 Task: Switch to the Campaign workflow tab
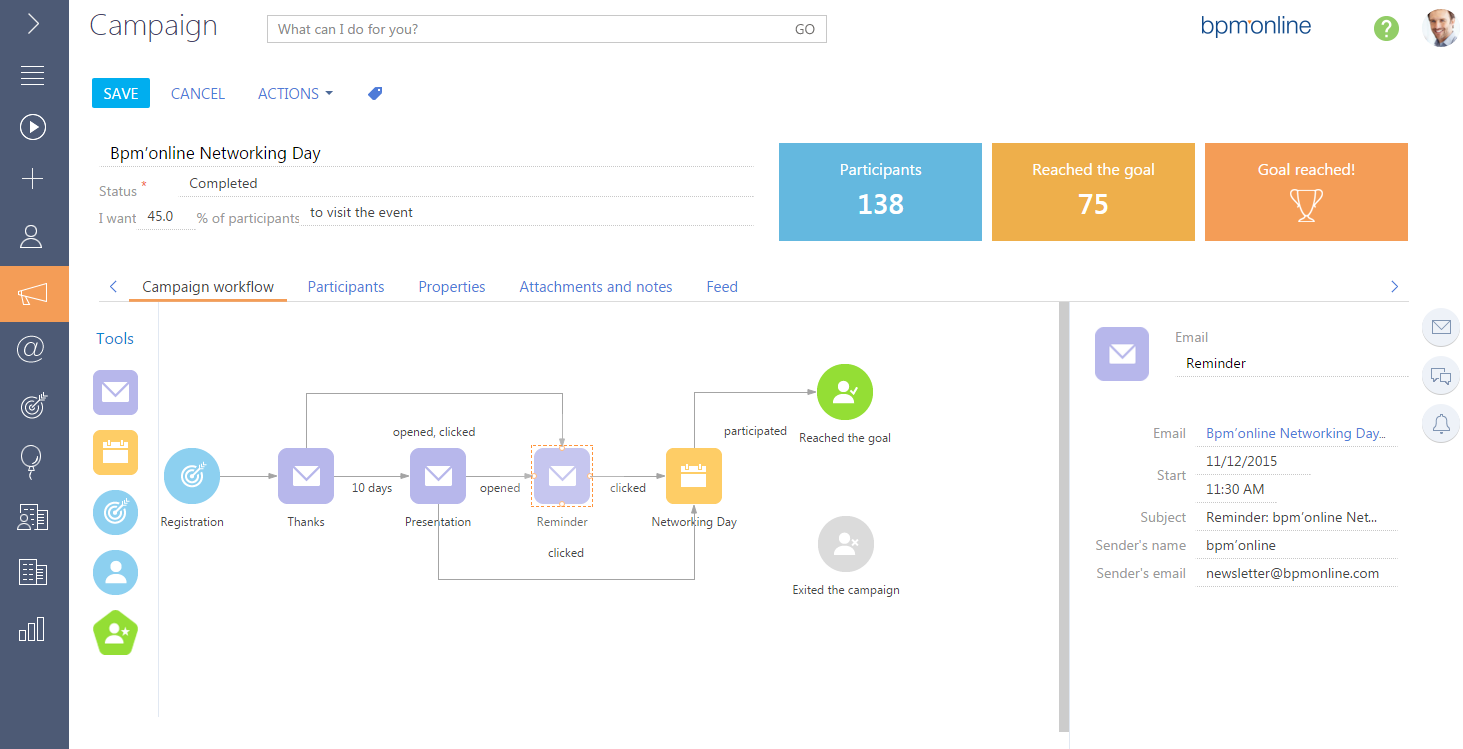(208, 287)
